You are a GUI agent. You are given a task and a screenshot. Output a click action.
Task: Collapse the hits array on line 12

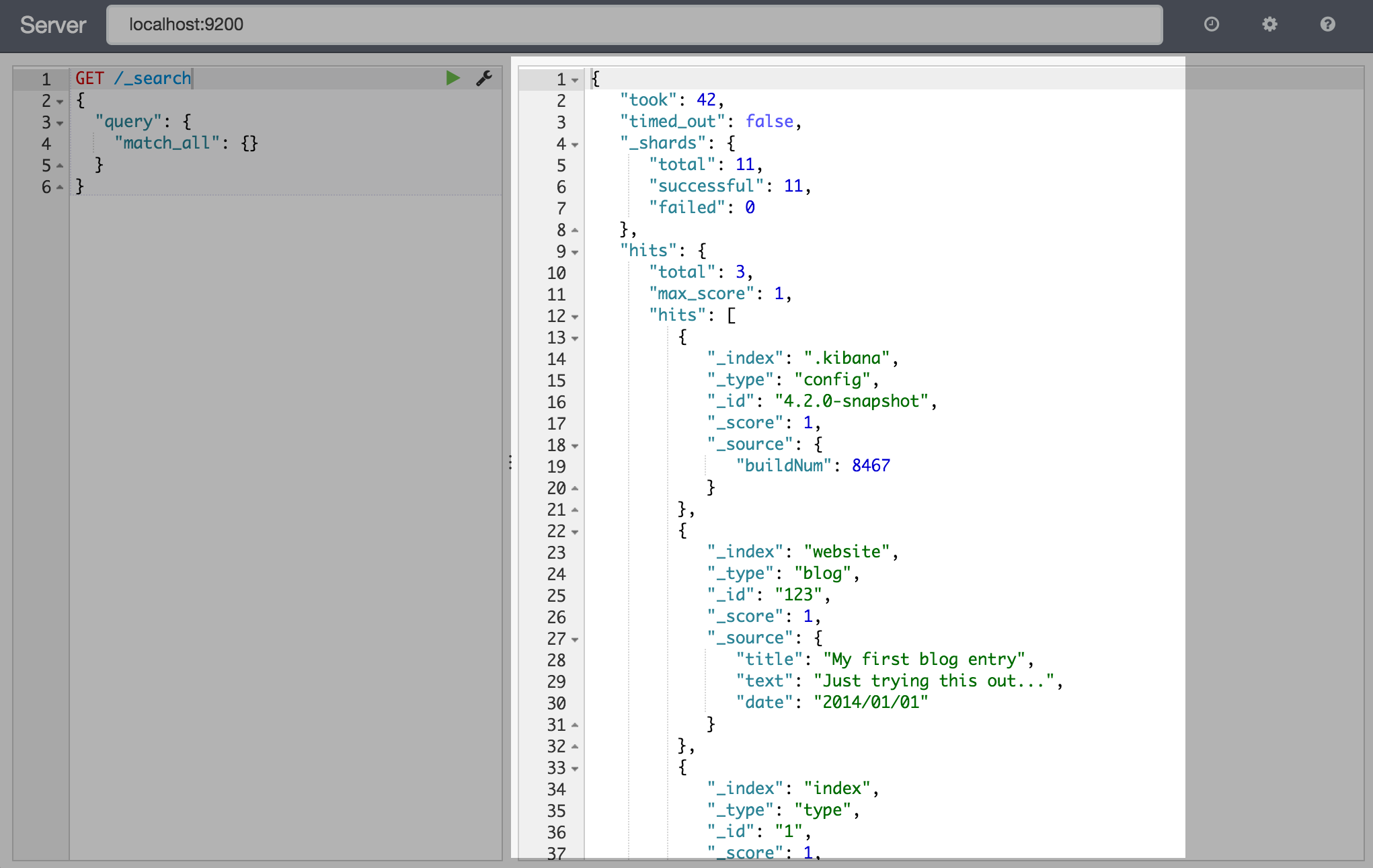(578, 315)
